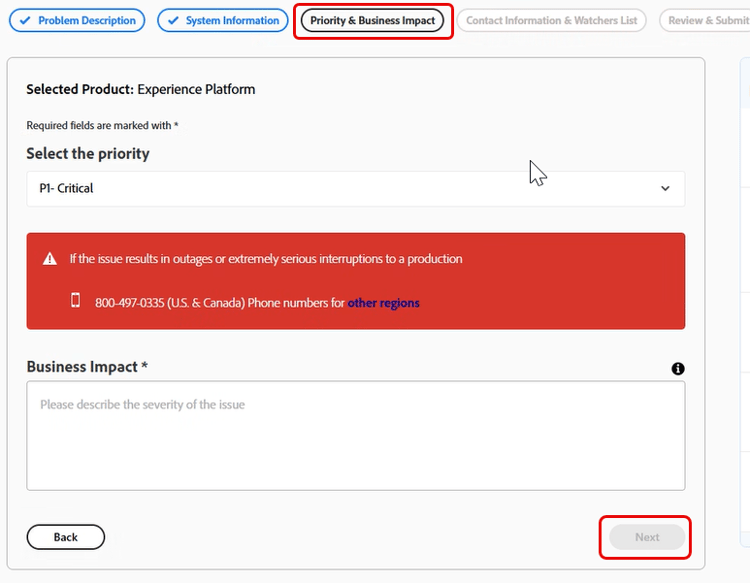The image size is (750, 583).
Task: Click the 'Select the priority' heading
Action: point(88,154)
